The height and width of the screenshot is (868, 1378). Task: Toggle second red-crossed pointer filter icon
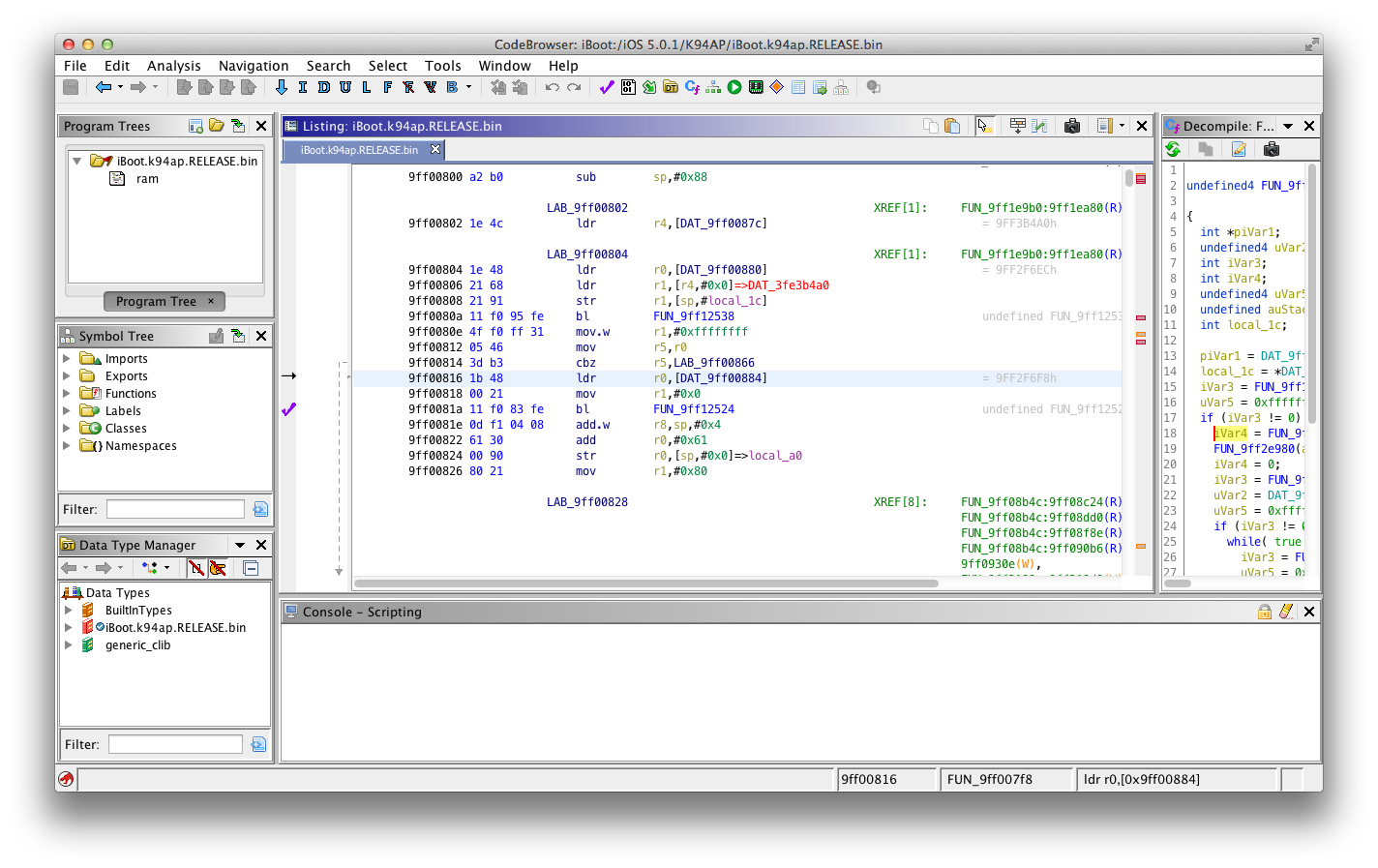(218, 568)
